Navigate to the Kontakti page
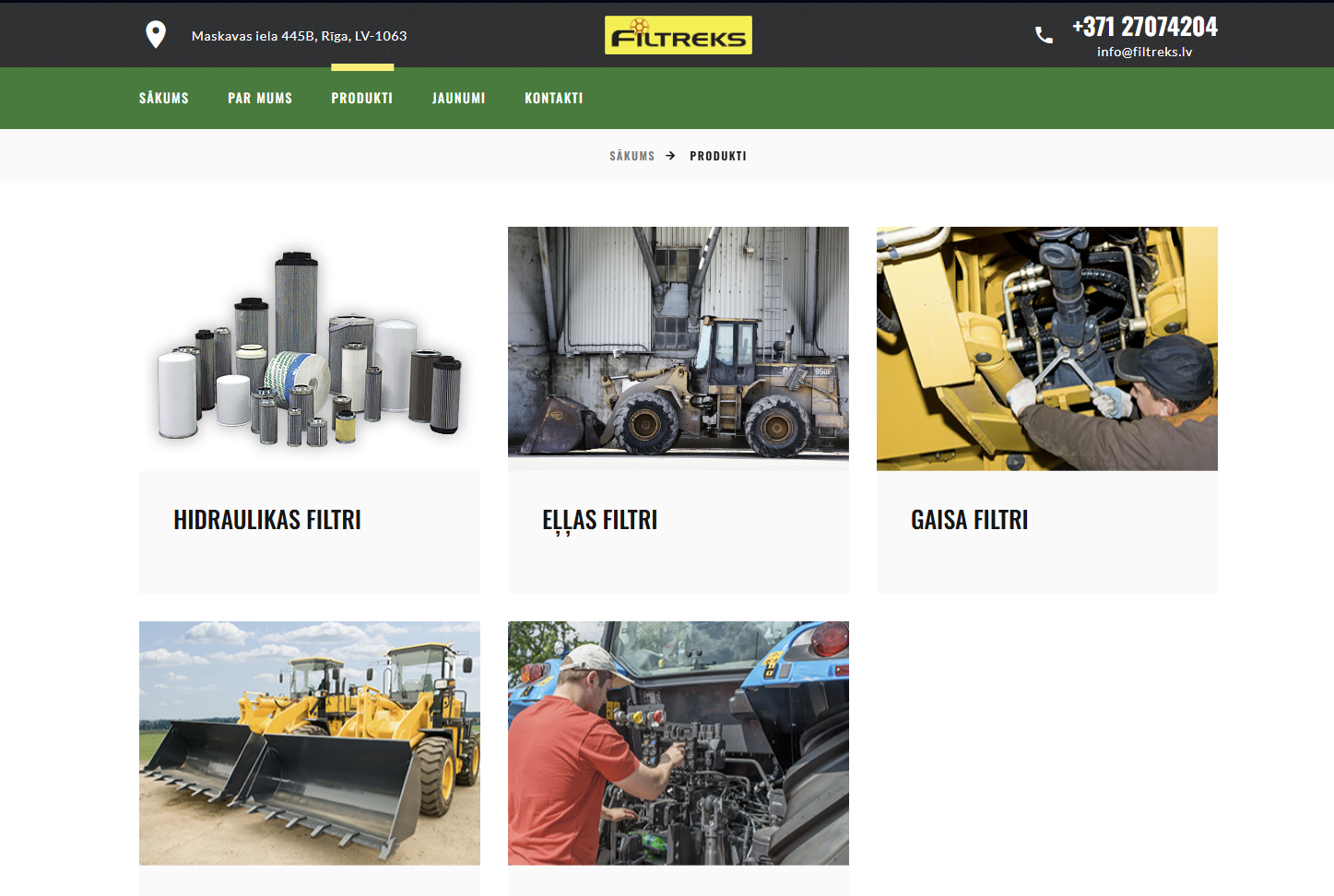The image size is (1334, 896). 553,98
